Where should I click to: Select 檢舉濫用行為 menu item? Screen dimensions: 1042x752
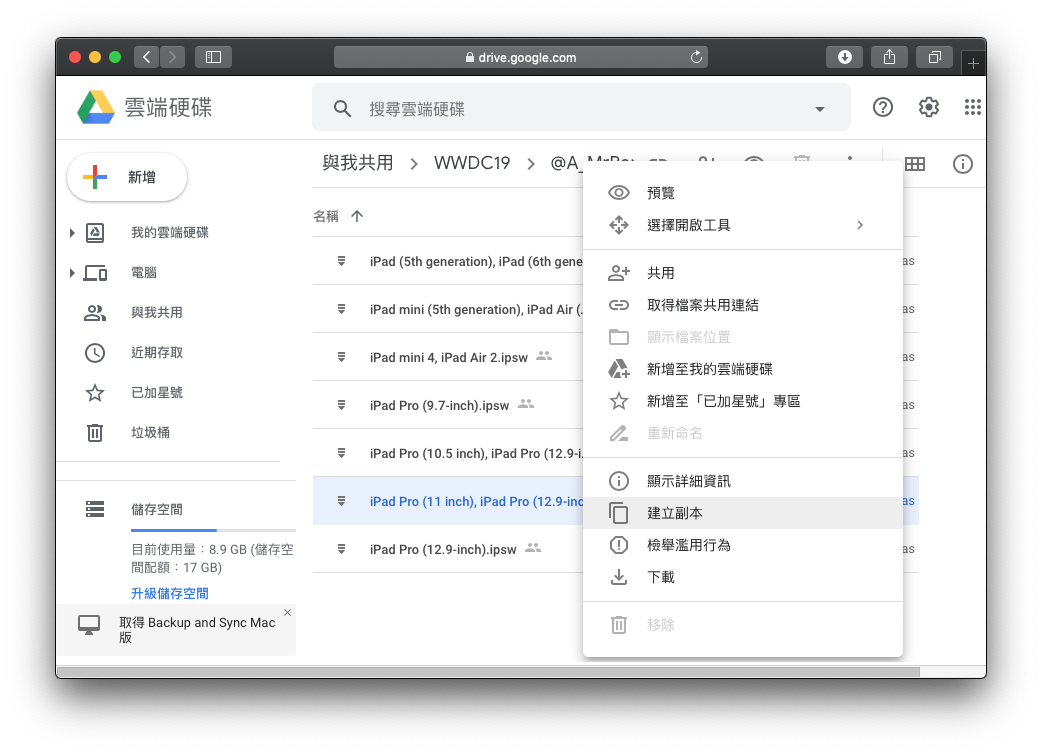pos(742,545)
